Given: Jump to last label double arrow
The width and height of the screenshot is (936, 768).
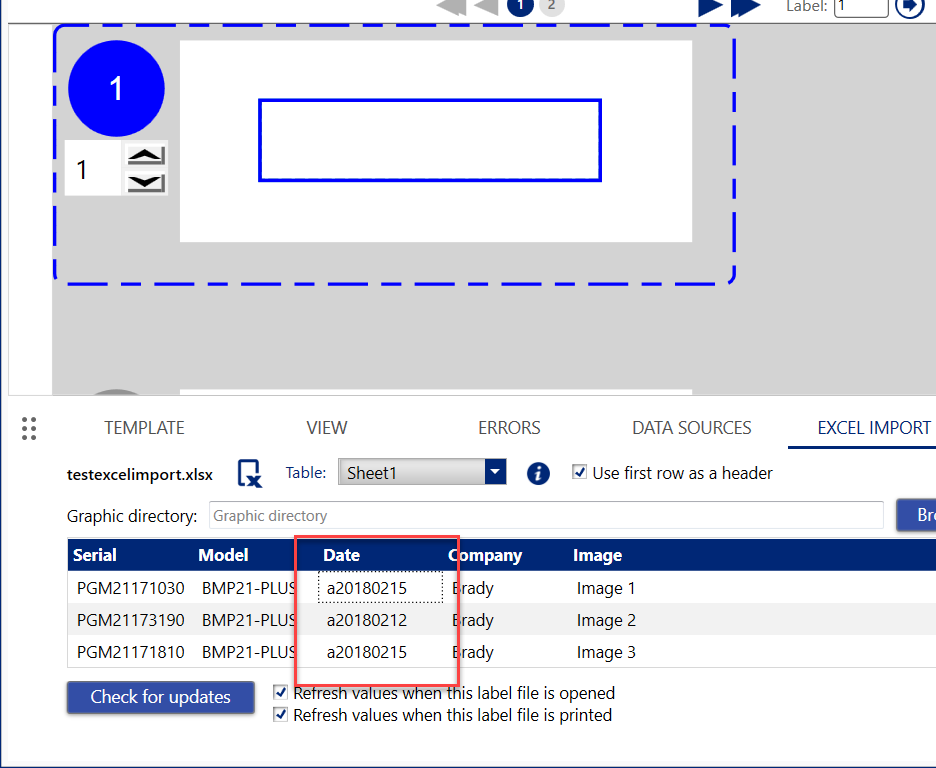Looking at the screenshot, I should [745, 6].
